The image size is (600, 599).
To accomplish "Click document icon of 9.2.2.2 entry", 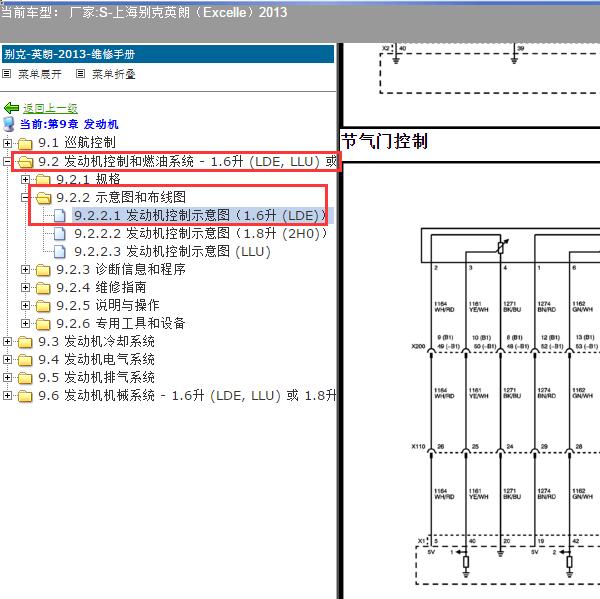I will click(60, 233).
